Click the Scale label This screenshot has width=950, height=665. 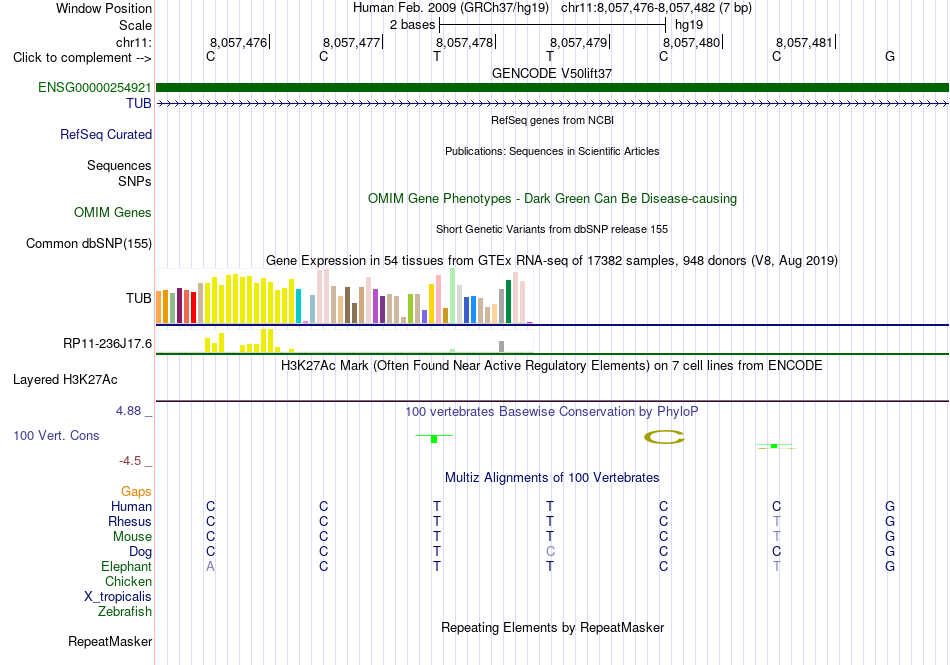(136, 25)
